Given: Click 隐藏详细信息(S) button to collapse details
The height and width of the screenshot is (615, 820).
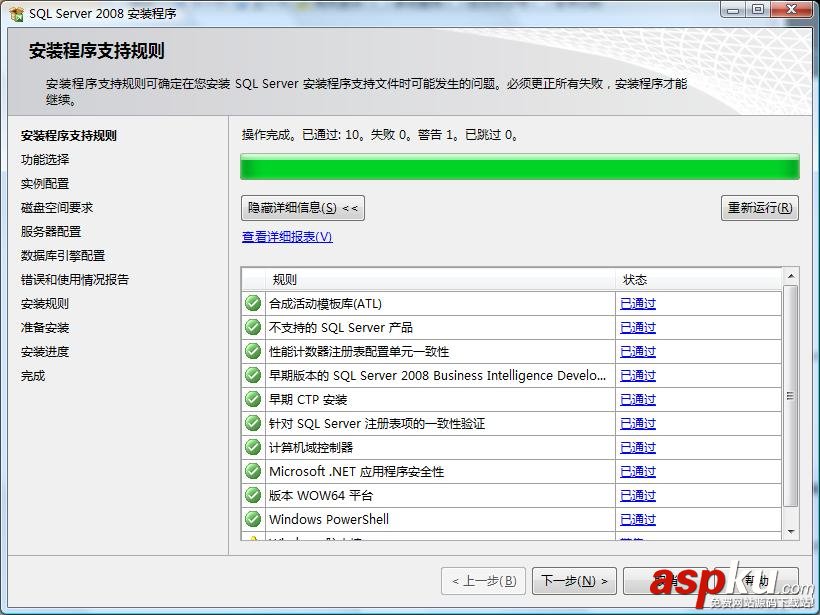Looking at the screenshot, I should pos(303,208).
